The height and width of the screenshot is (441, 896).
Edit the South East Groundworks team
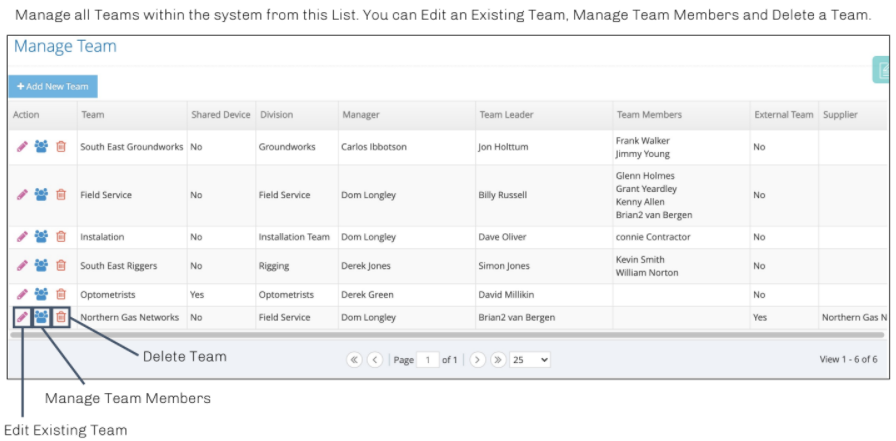click(x=22, y=147)
